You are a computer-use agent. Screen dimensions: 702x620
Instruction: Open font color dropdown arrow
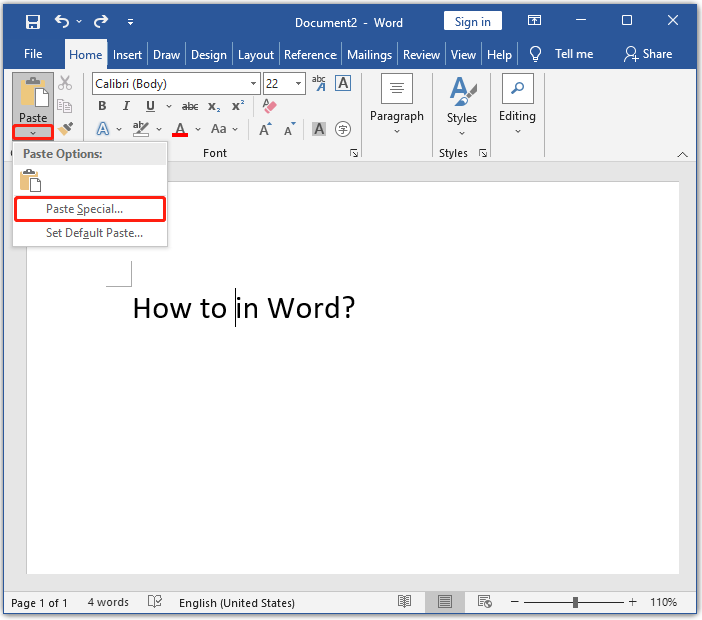click(x=198, y=129)
